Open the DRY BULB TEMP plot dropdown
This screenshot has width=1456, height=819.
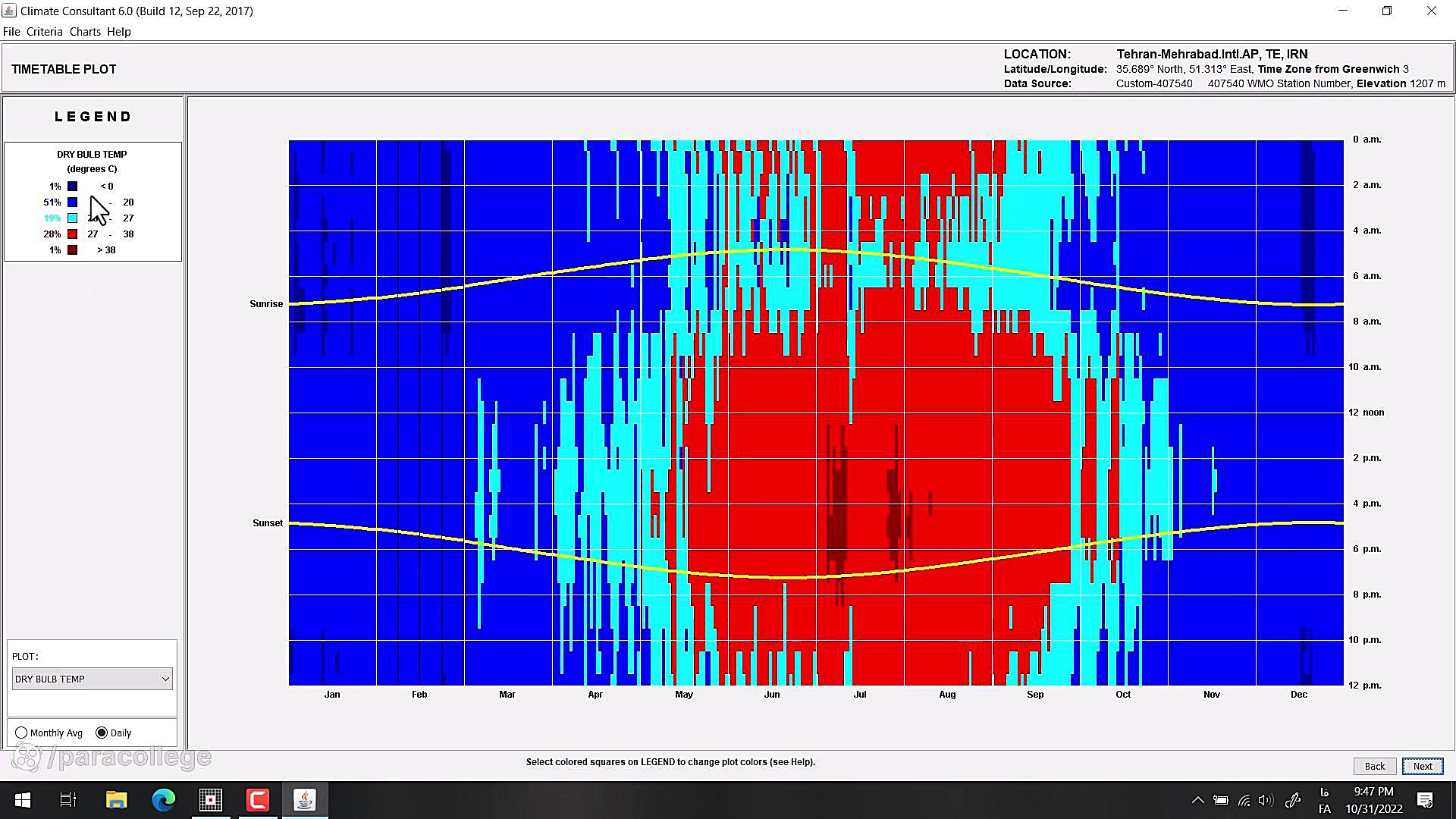[92, 679]
